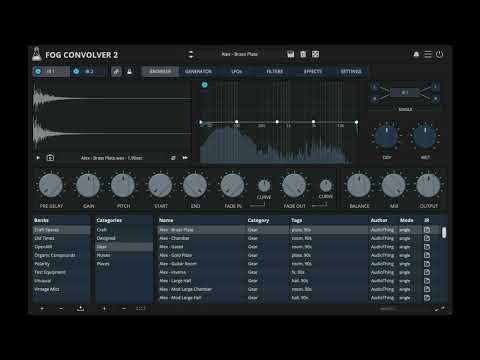The height and width of the screenshot is (360, 480).
Task: Click the snapshot camera icon under the waveform
Action: point(50,158)
